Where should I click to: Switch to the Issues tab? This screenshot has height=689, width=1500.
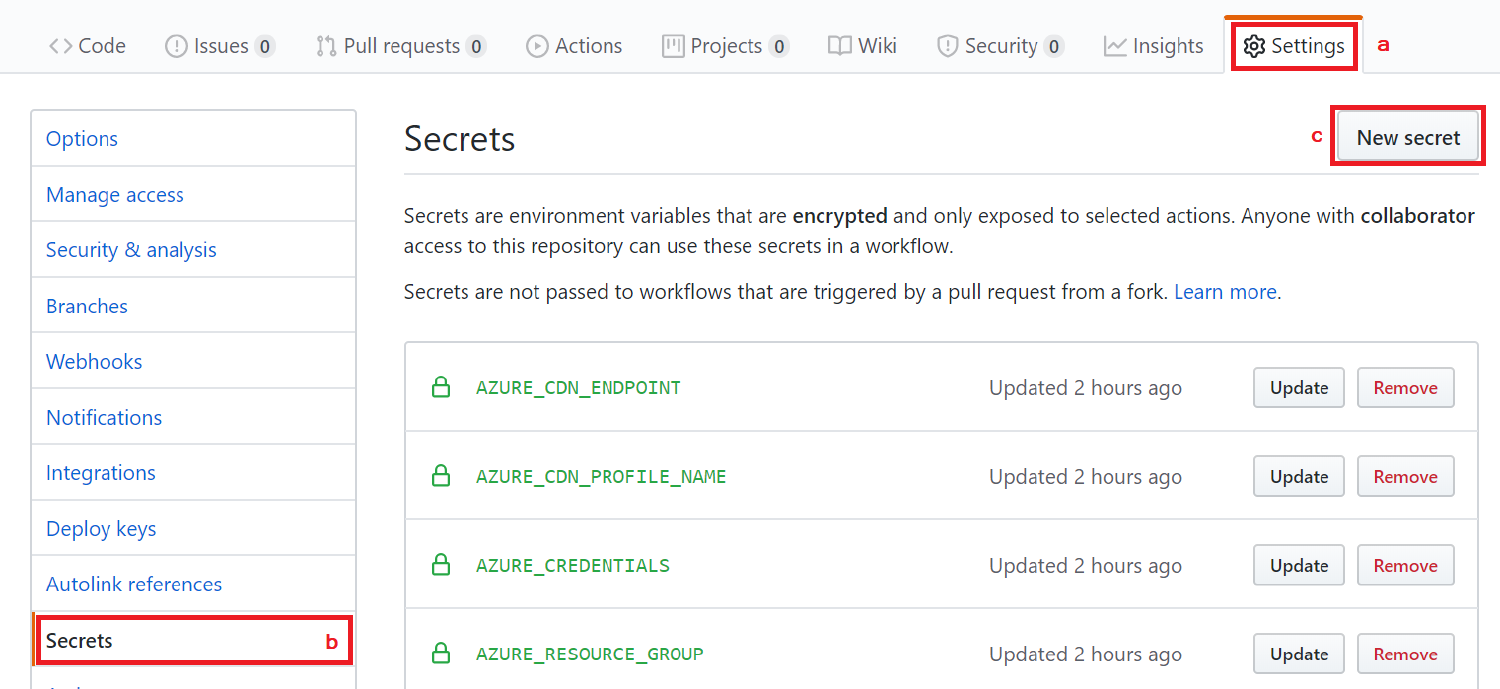point(219,46)
